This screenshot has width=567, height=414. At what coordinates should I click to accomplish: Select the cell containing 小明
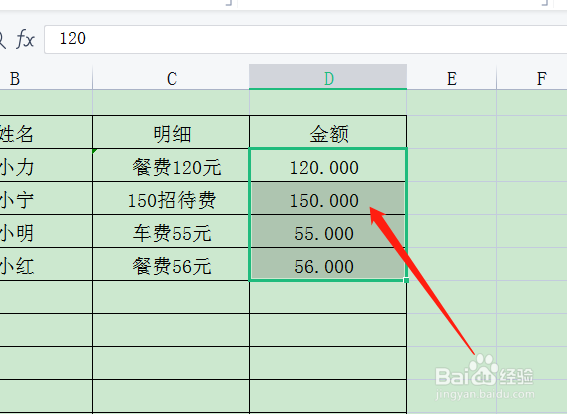[46, 231]
